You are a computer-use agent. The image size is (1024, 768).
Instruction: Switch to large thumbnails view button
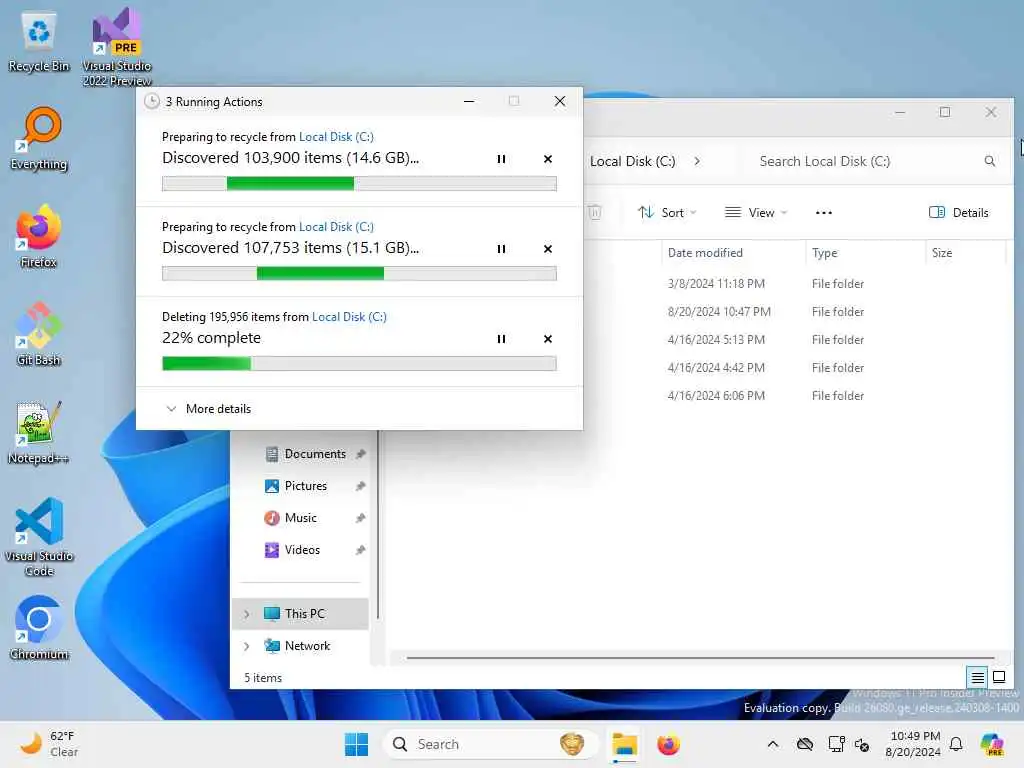(x=999, y=677)
